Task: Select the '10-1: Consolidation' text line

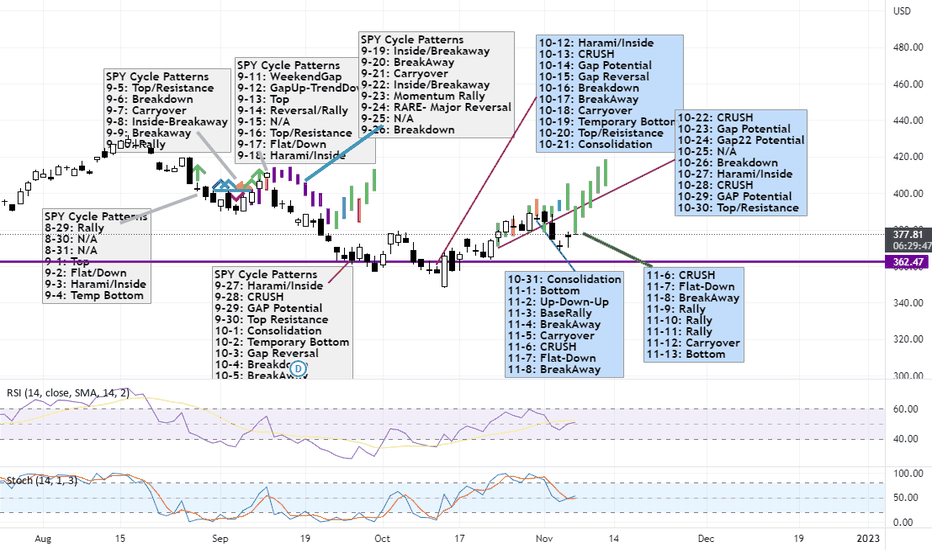Action: tap(268, 331)
